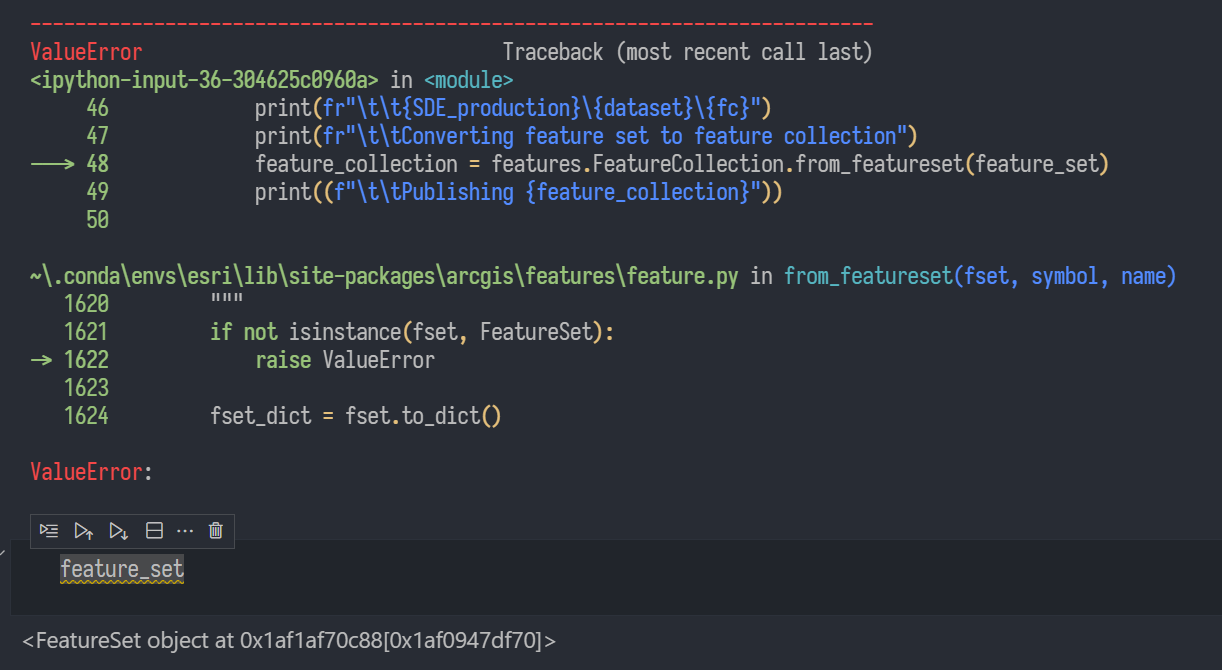Click the fset_dict = fset.to_dict() line
The height and width of the screenshot is (670, 1222).
355,416
